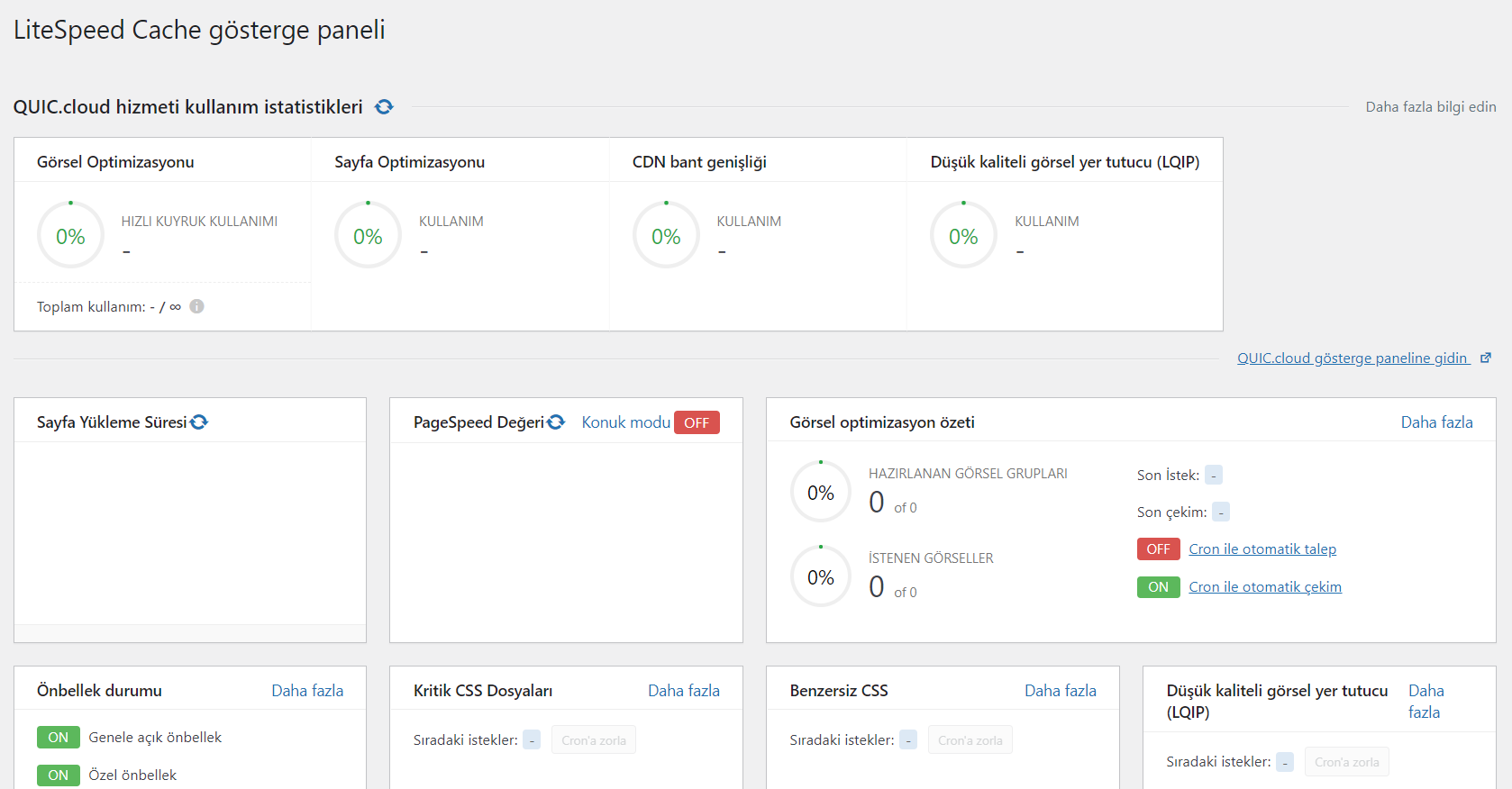The image size is (1512, 789).
Task: Refresh PageSpeed Değeri icon
Action: [x=556, y=422]
